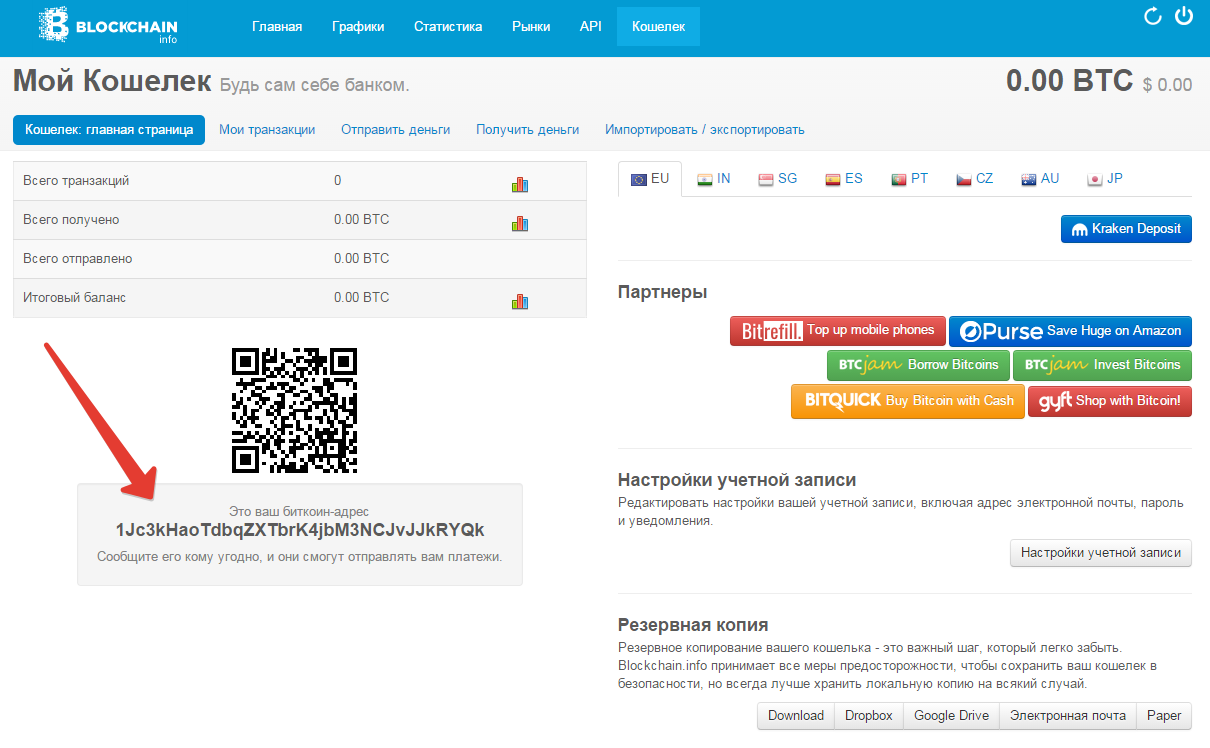Click the Всего получено row label

click(x=71, y=220)
